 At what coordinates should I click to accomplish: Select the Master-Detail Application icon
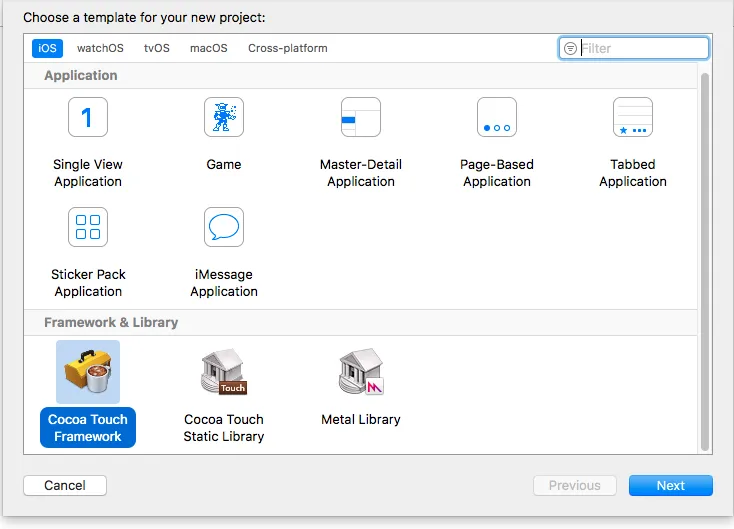click(x=360, y=118)
